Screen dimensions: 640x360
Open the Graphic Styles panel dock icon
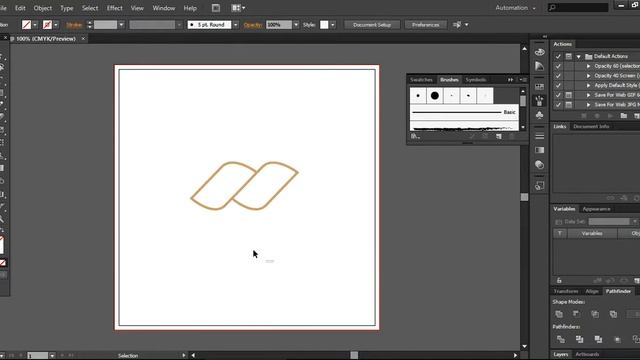tap(540, 186)
